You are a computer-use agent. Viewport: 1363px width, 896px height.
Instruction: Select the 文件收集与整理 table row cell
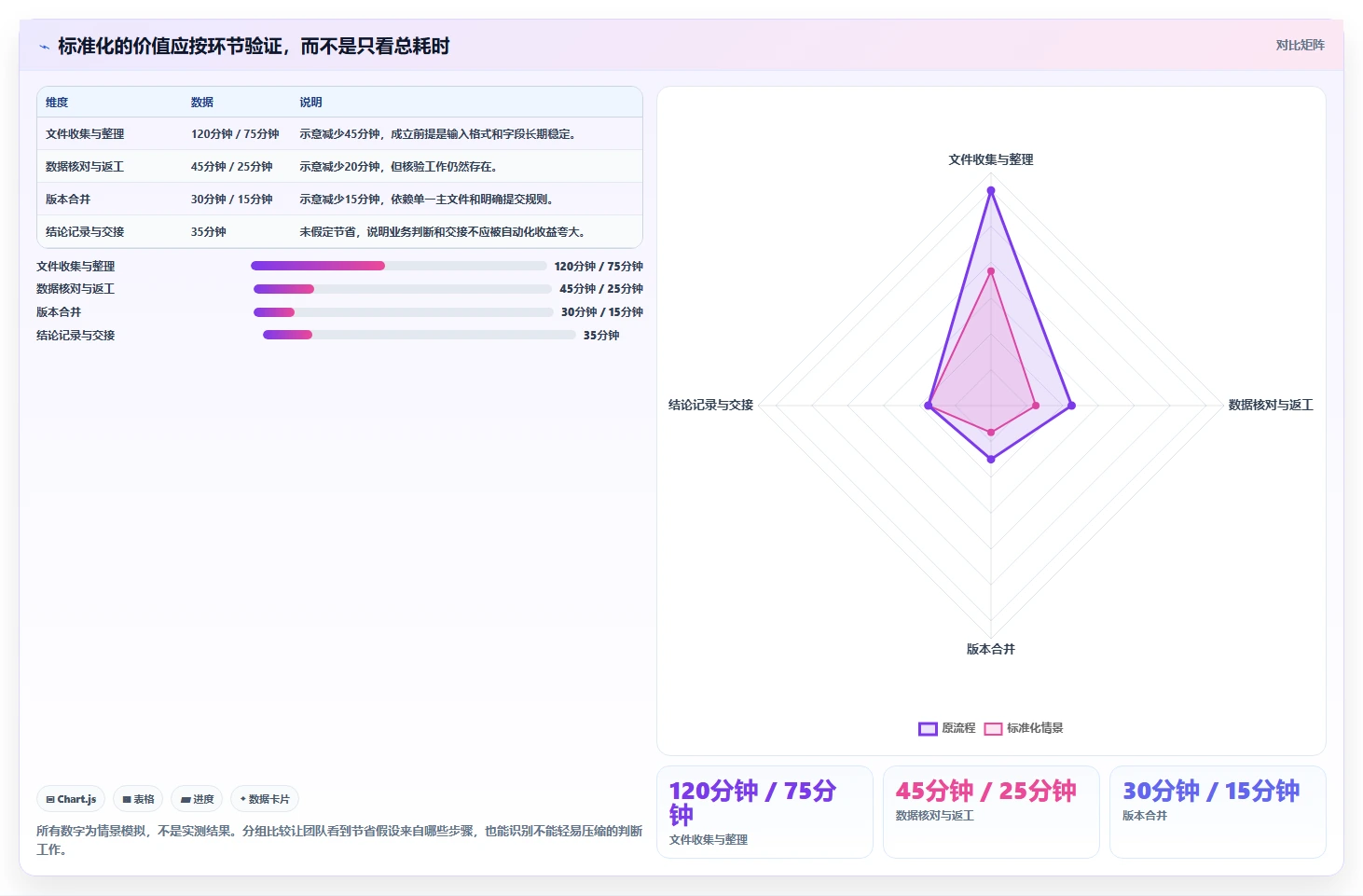(85, 134)
